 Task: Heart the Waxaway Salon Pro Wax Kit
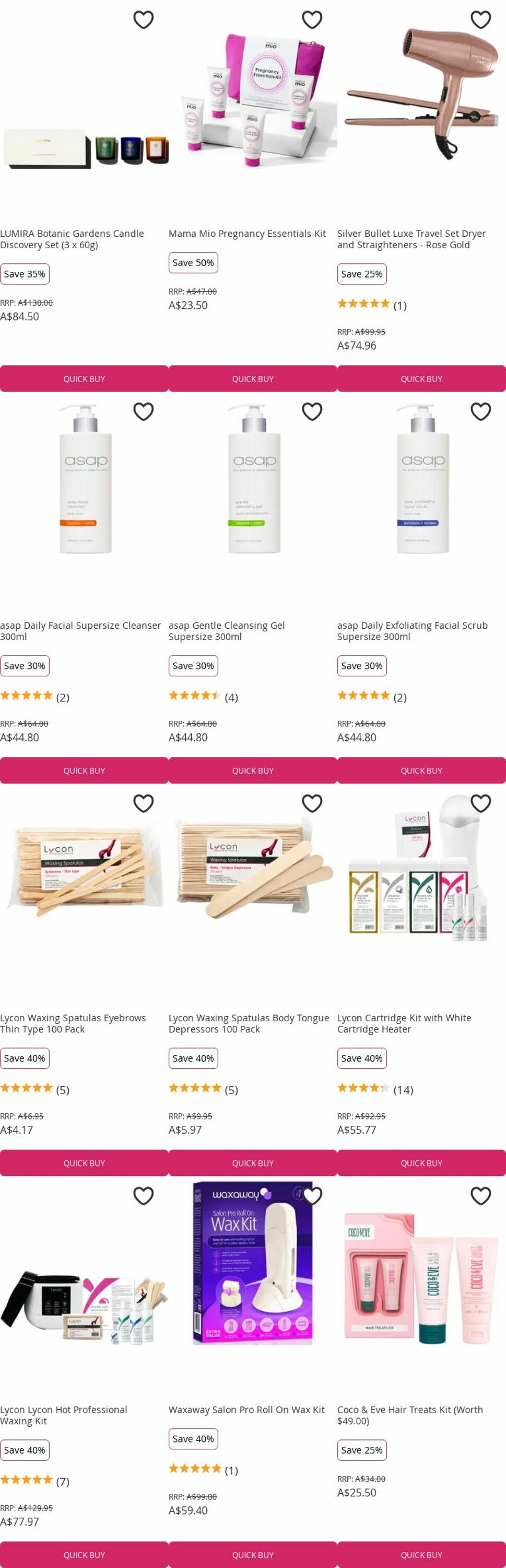pyautogui.click(x=312, y=1196)
